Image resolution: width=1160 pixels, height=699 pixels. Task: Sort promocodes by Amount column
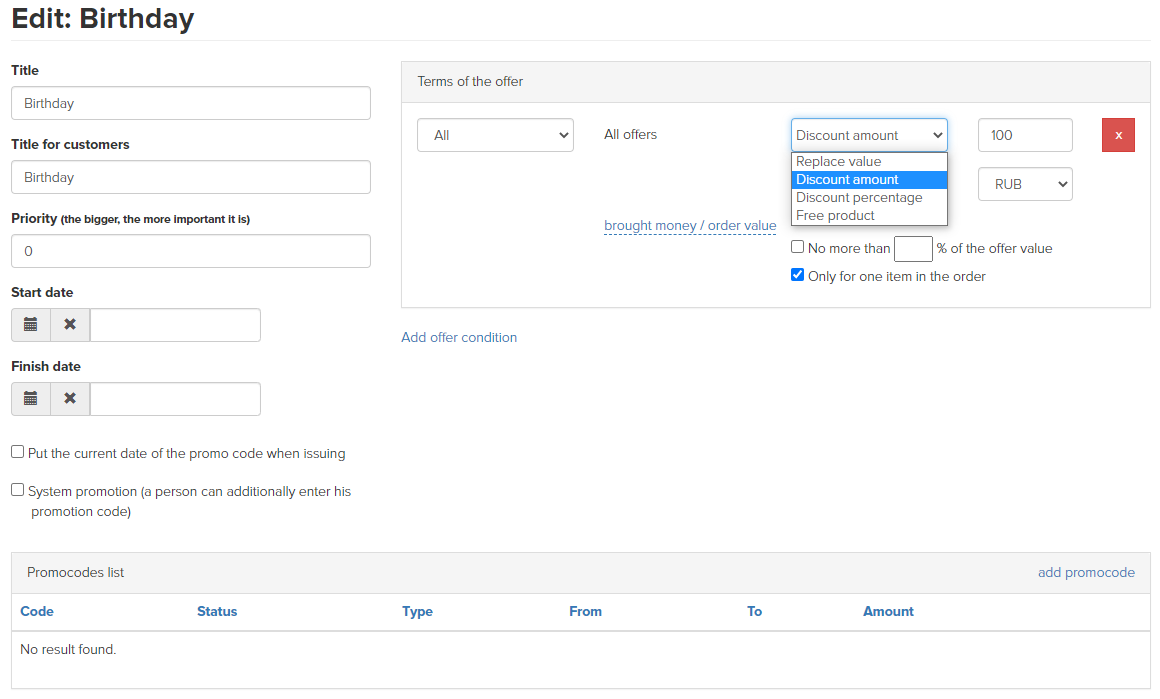tap(888, 612)
